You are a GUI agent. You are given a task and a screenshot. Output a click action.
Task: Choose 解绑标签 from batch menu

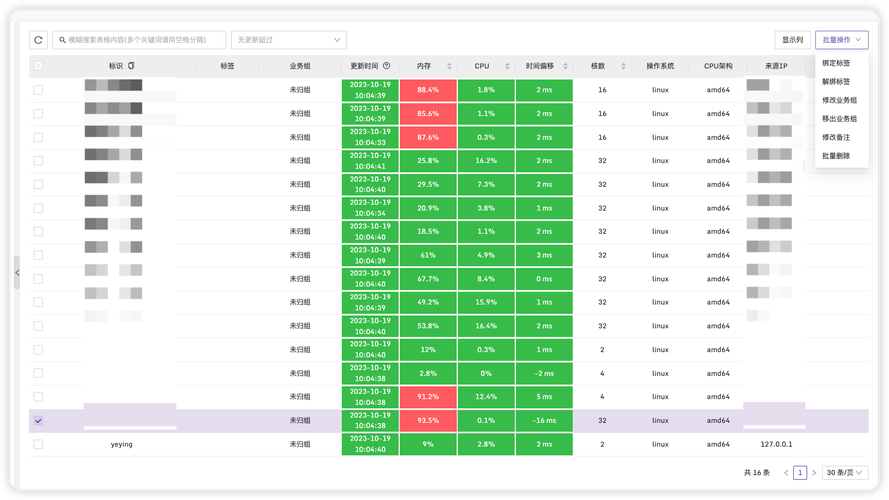coord(836,82)
